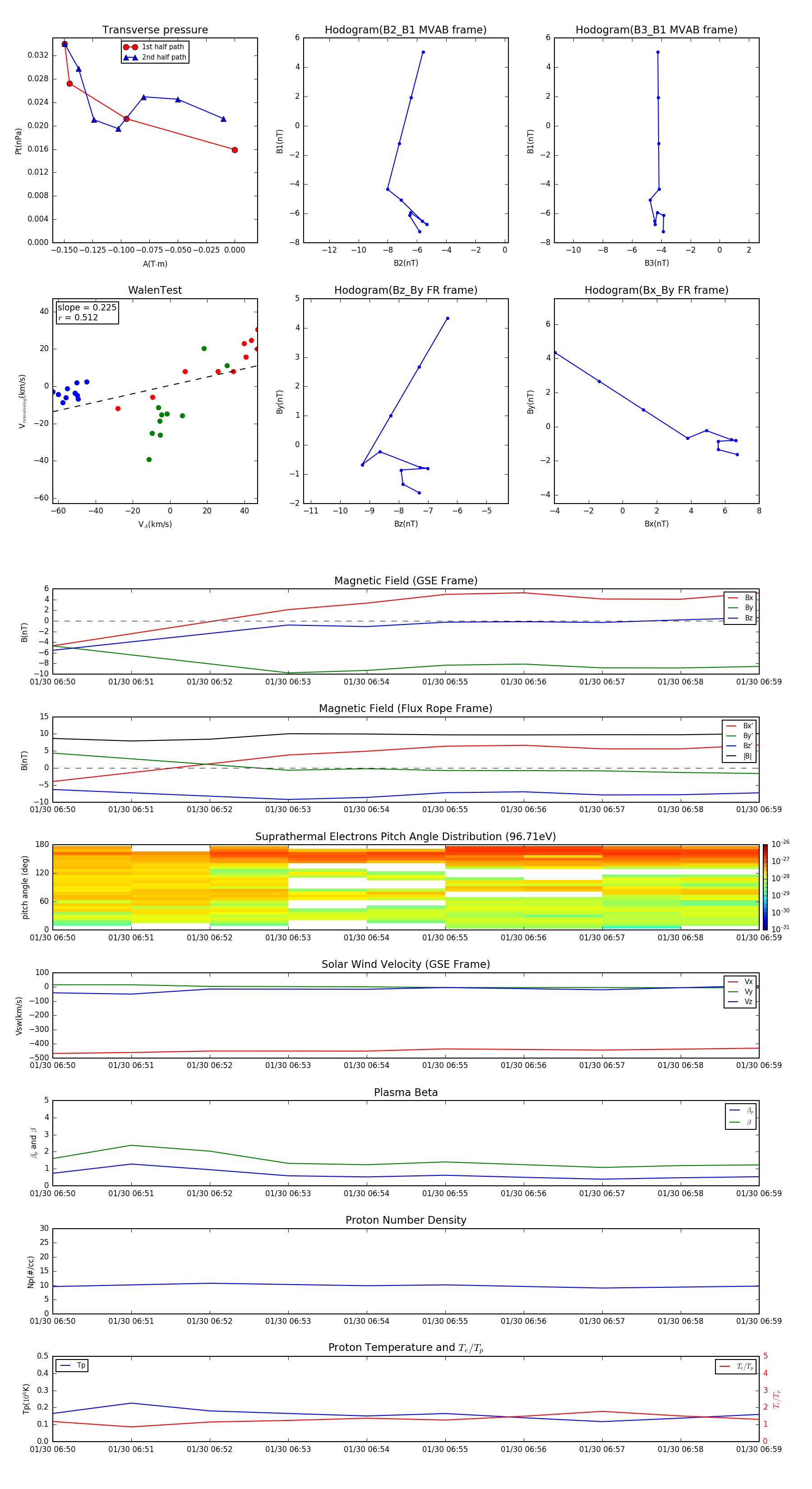Click the 'Magnetic Field (GSE Frame)' title
This screenshot has width=812, height=1489.
(x=406, y=581)
